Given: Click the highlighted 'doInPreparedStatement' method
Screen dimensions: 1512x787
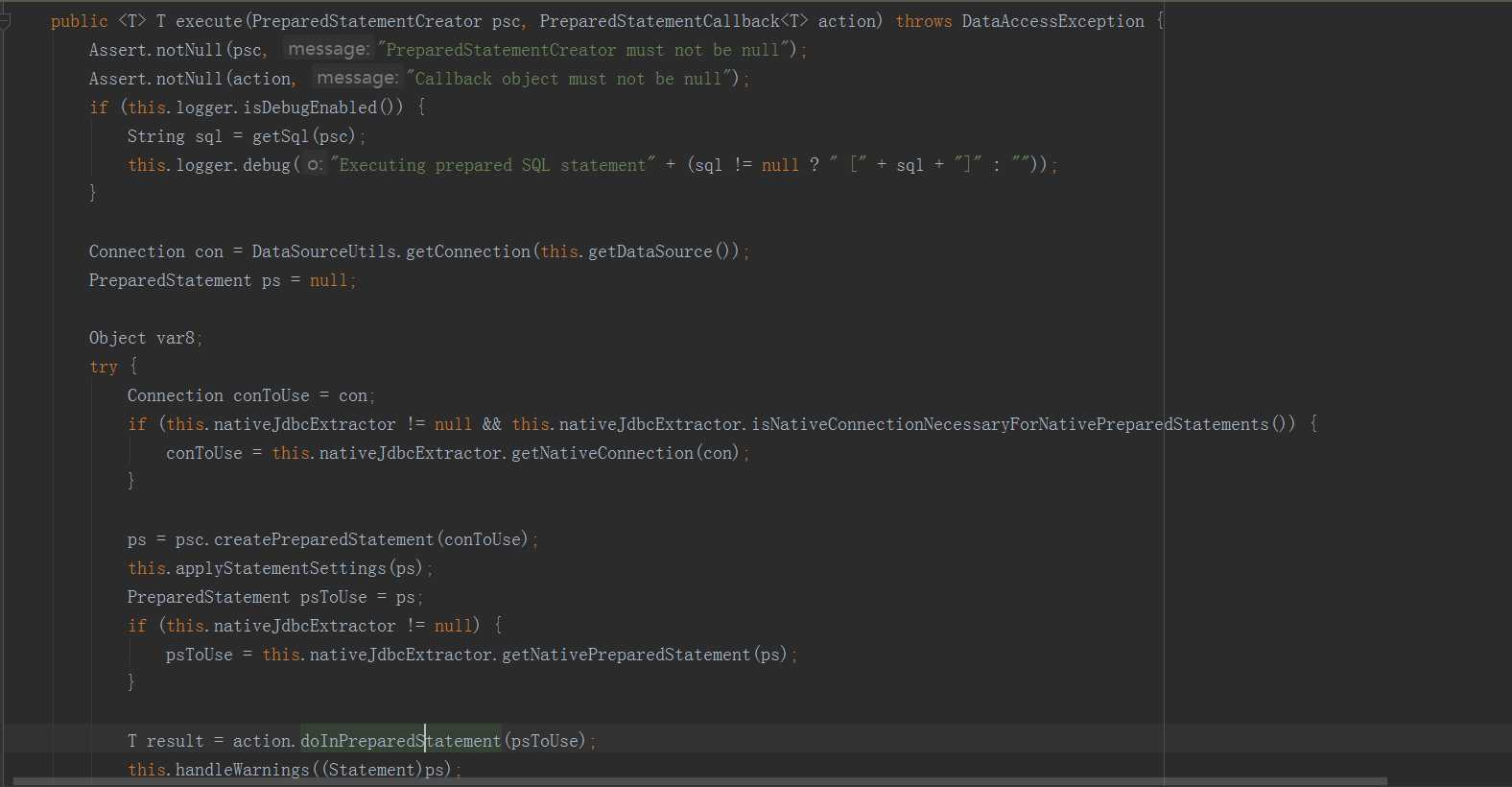Looking at the screenshot, I should (401, 741).
